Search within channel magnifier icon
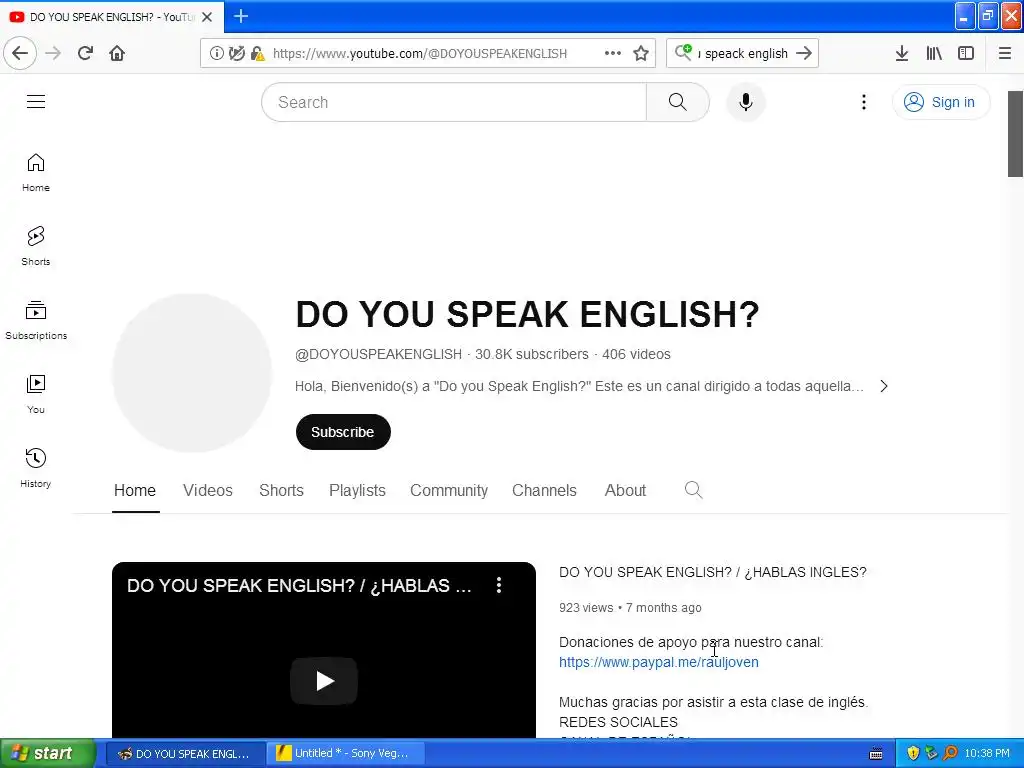Viewport: 1024px width, 768px height. (x=694, y=490)
